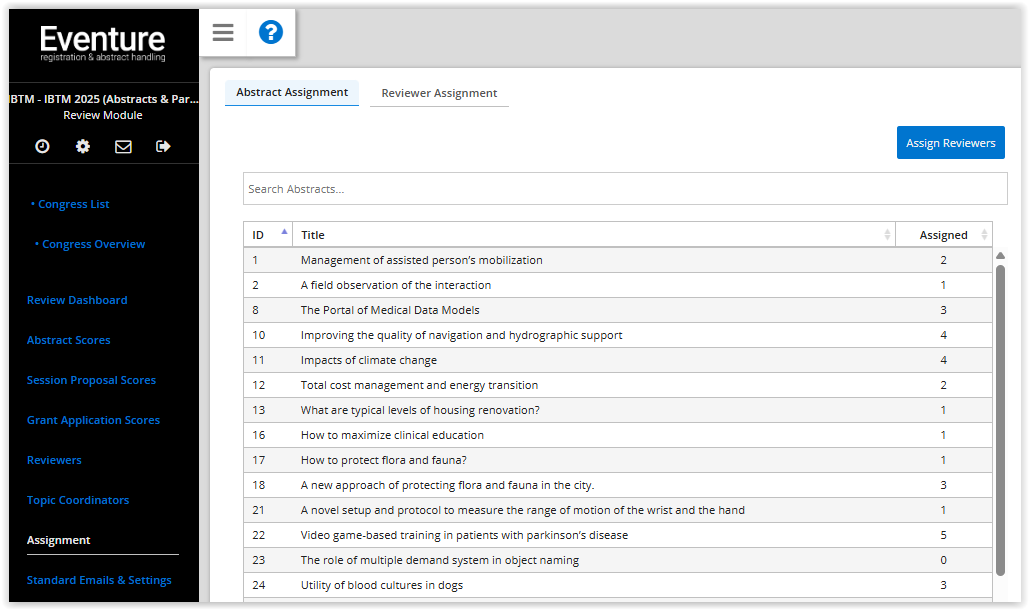
Task: Open Grant Application Scores page
Action: [93, 420]
